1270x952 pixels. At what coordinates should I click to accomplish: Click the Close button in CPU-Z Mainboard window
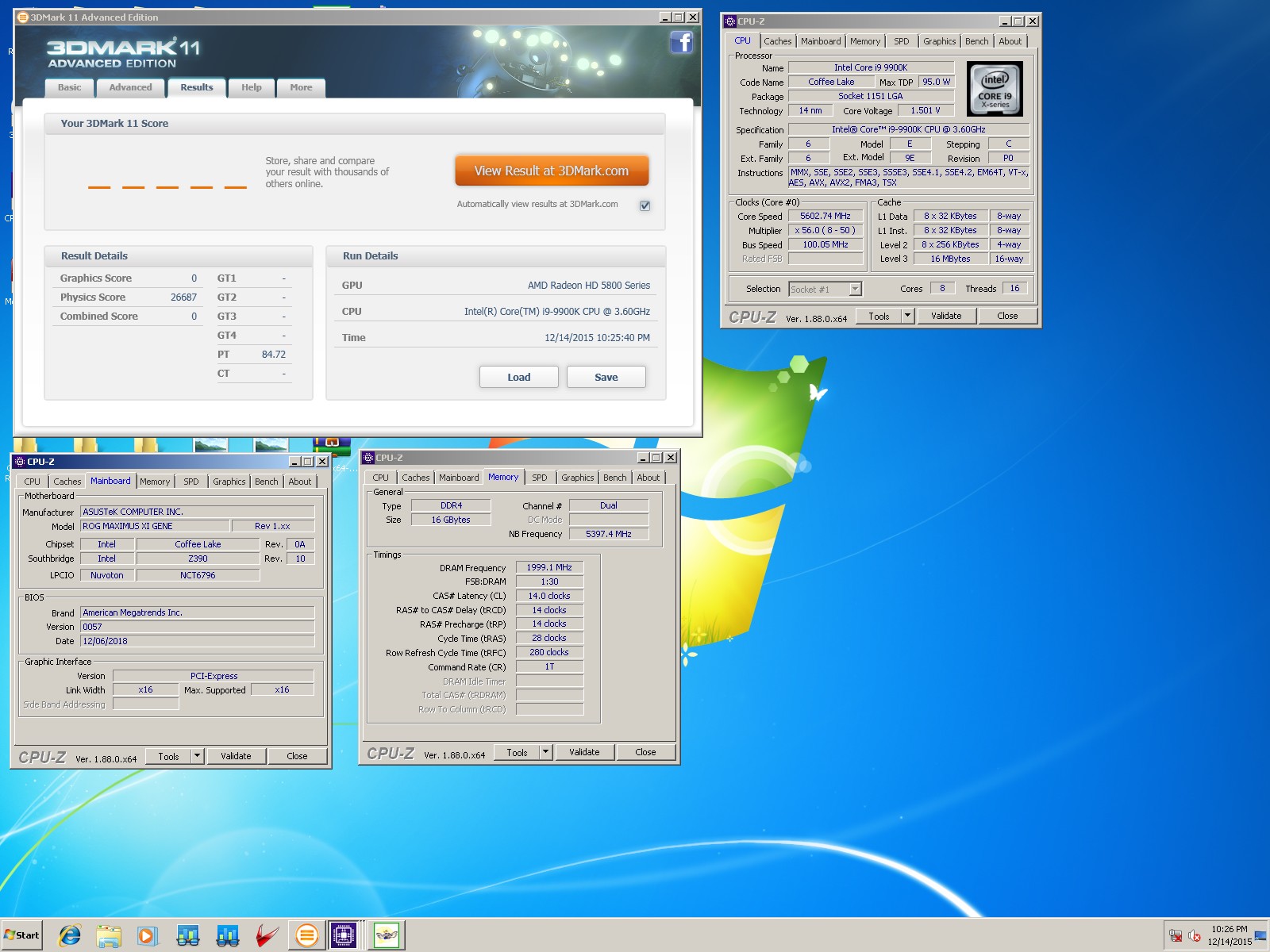coord(297,756)
